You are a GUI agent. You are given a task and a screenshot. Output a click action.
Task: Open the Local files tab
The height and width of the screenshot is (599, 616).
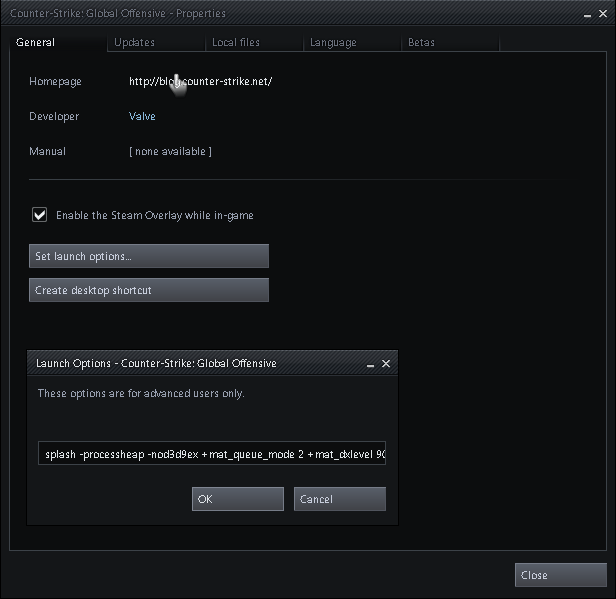pos(254,42)
